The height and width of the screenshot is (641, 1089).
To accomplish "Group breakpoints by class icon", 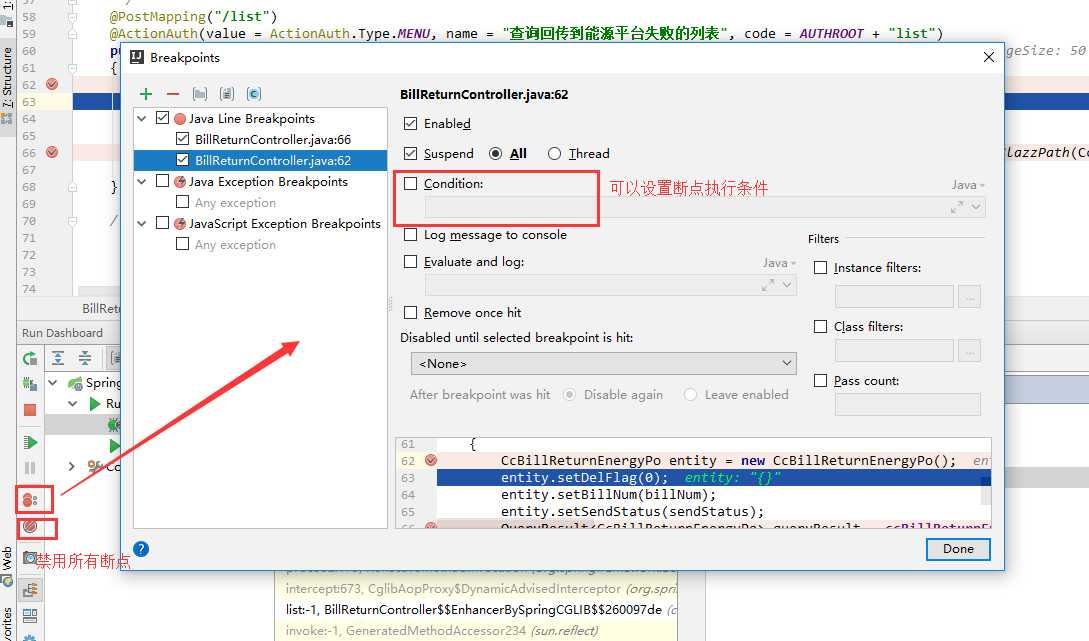I will [253, 94].
